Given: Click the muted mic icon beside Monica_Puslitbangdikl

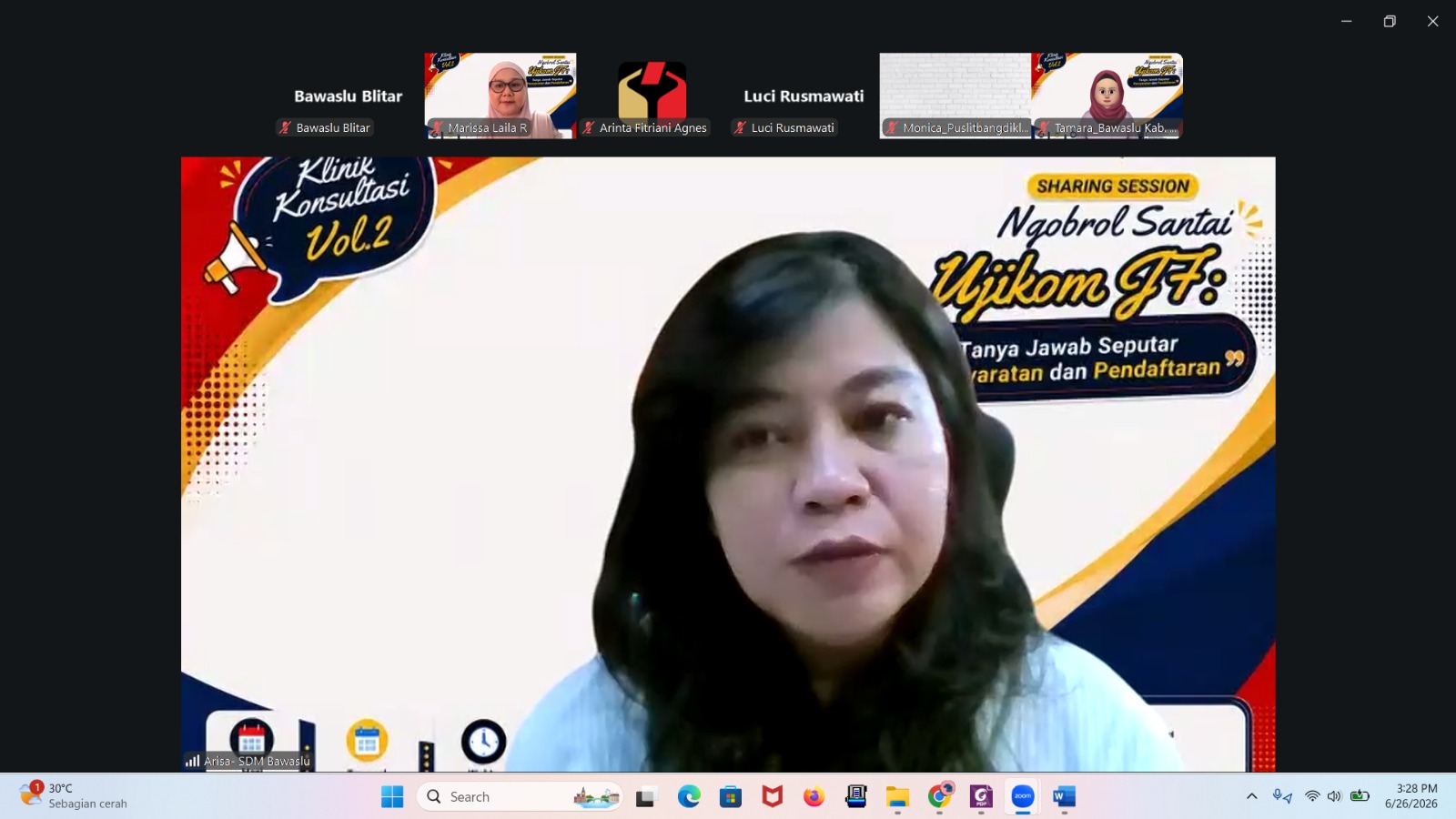Looking at the screenshot, I should 893,128.
